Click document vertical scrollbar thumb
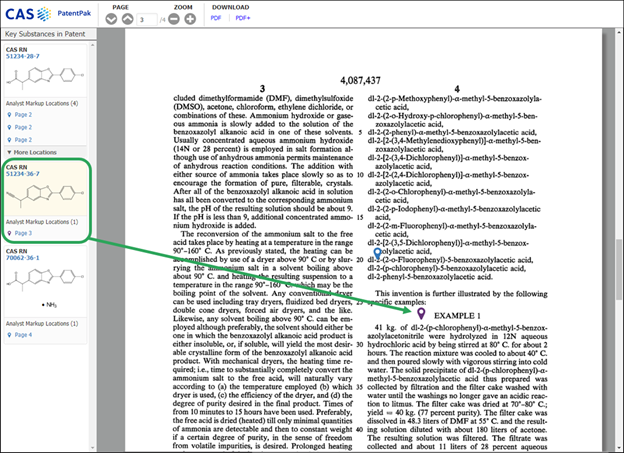The height and width of the screenshot is (453, 624). pyautogui.click(x=618, y=269)
